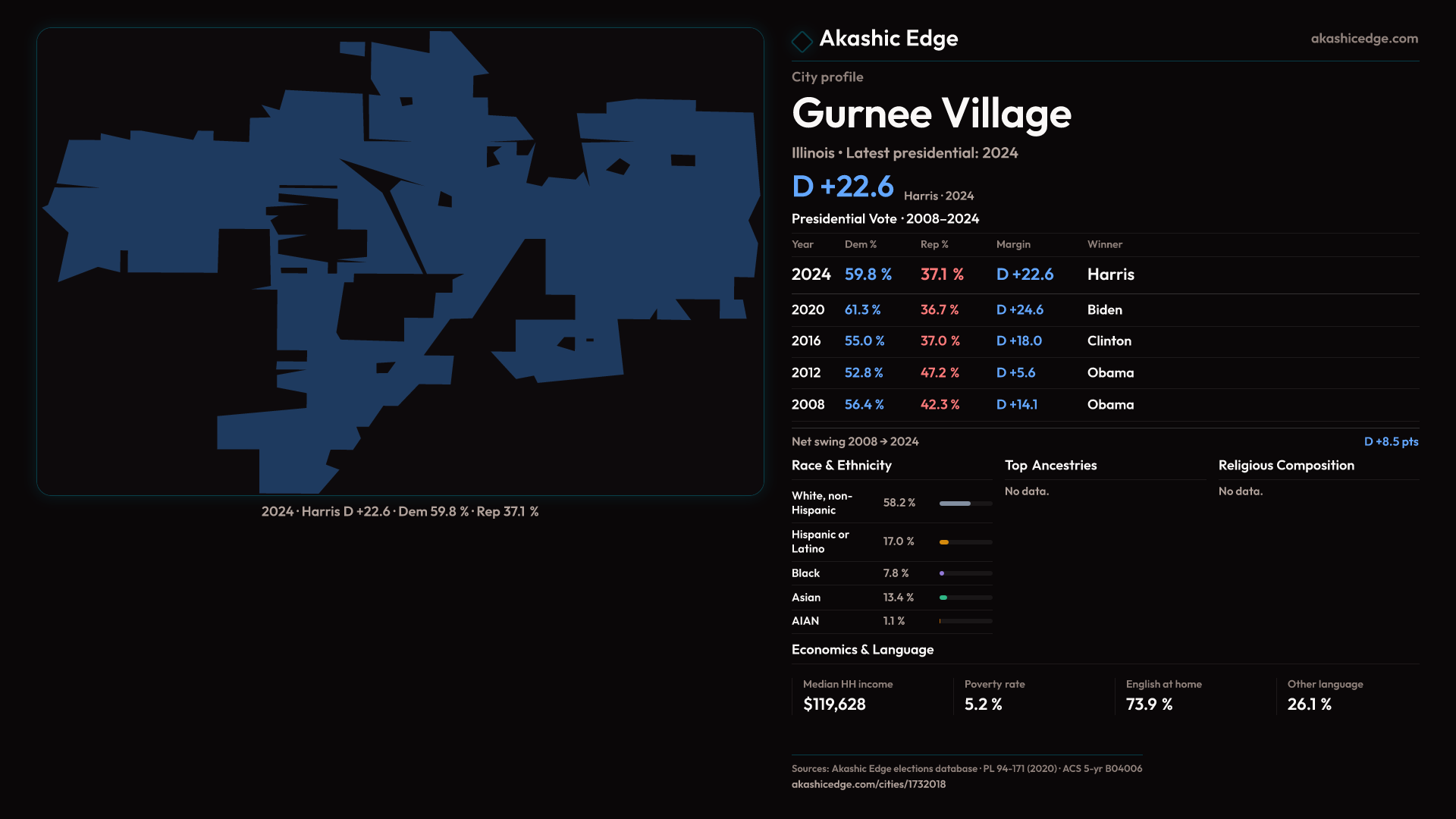
Task: Open the akashicedge.com link in header
Action: point(1363,39)
